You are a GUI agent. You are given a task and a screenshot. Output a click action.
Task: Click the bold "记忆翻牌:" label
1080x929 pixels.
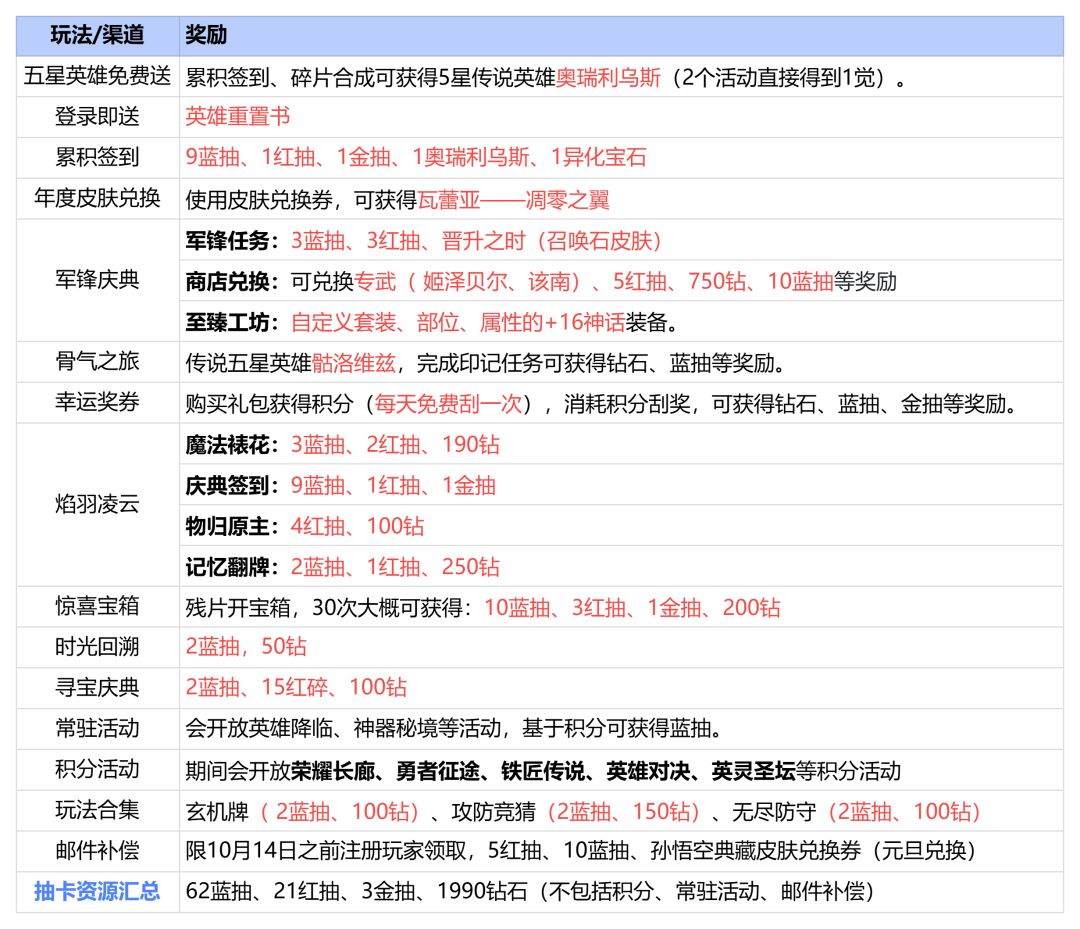(x=233, y=567)
